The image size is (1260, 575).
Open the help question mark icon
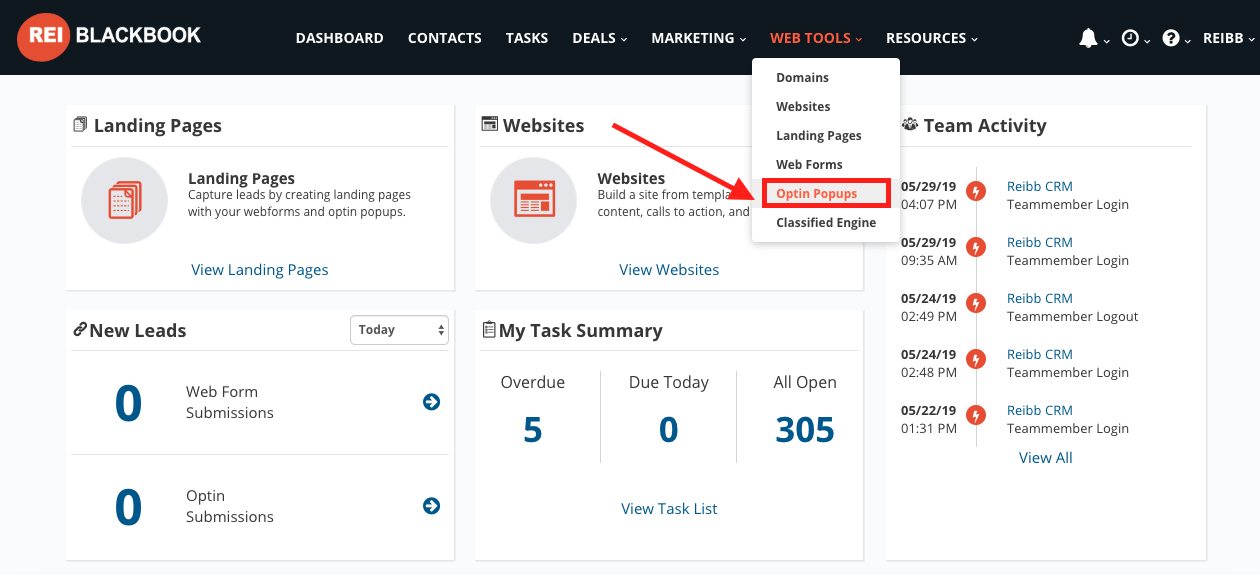click(1171, 38)
